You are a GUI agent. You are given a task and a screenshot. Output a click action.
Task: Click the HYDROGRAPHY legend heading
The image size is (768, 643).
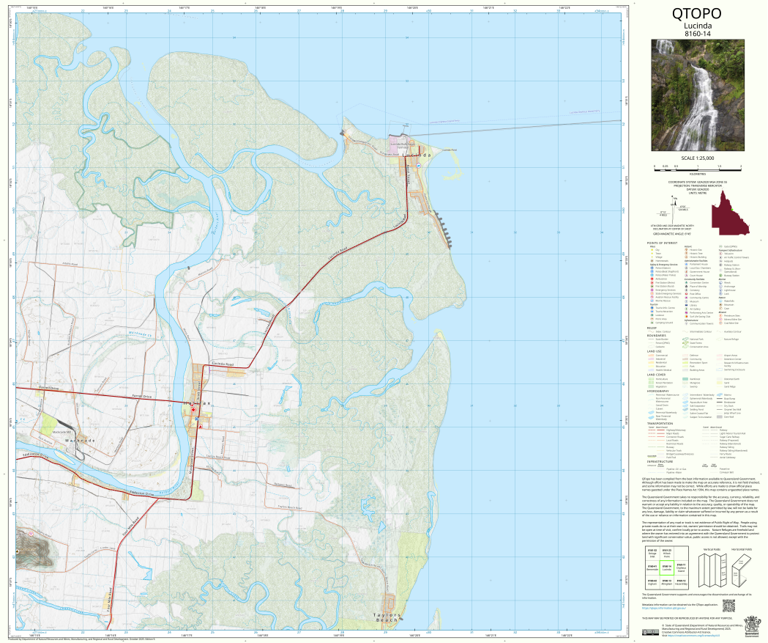point(658,391)
